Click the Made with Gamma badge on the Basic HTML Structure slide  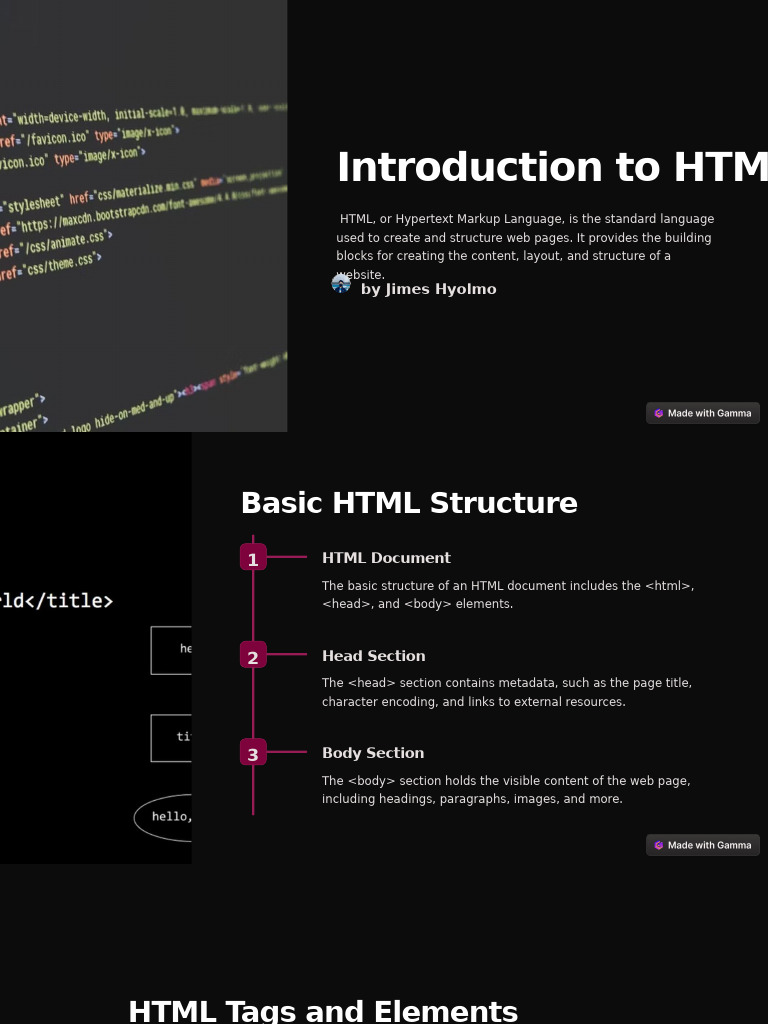click(x=703, y=844)
